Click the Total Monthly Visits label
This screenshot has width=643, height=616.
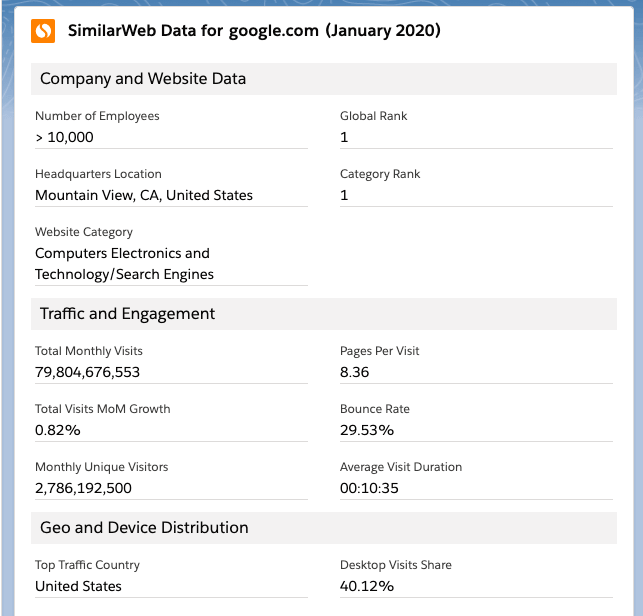click(89, 351)
